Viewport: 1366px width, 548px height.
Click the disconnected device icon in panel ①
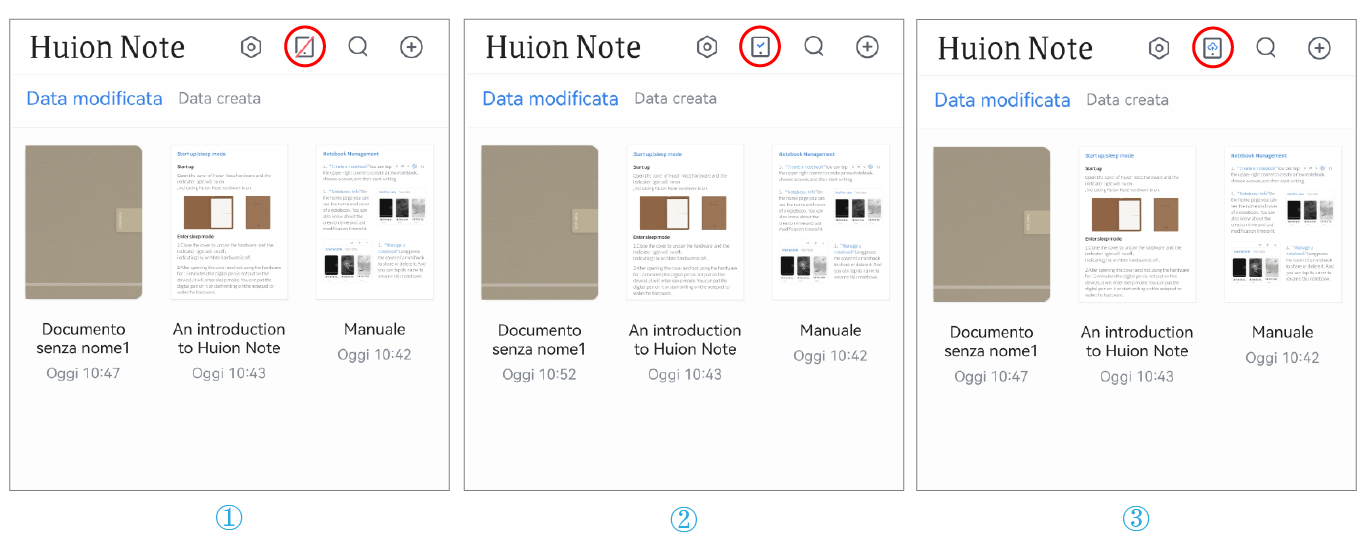coord(304,47)
